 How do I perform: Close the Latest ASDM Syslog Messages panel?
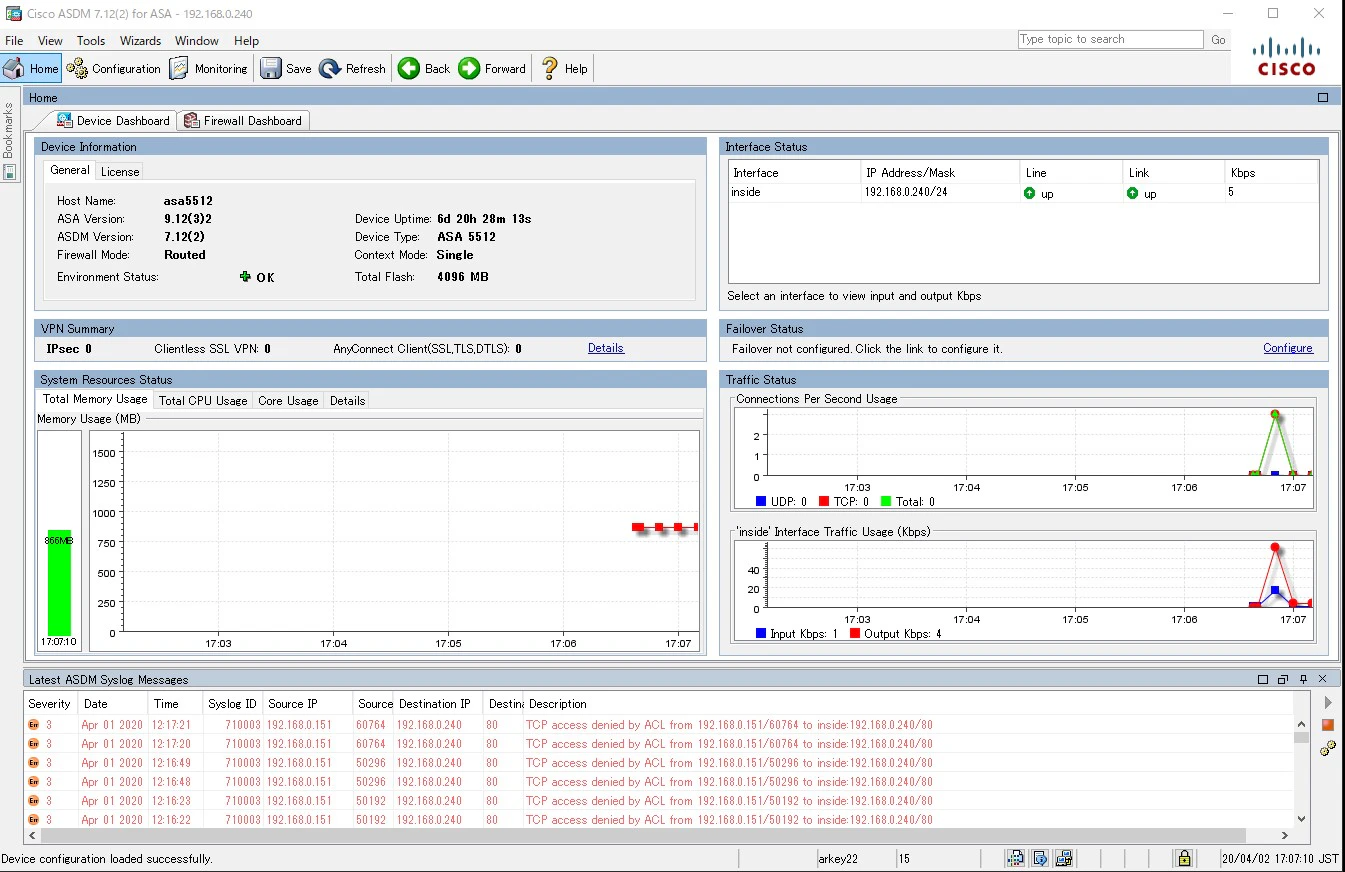click(x=1322, y=680)
